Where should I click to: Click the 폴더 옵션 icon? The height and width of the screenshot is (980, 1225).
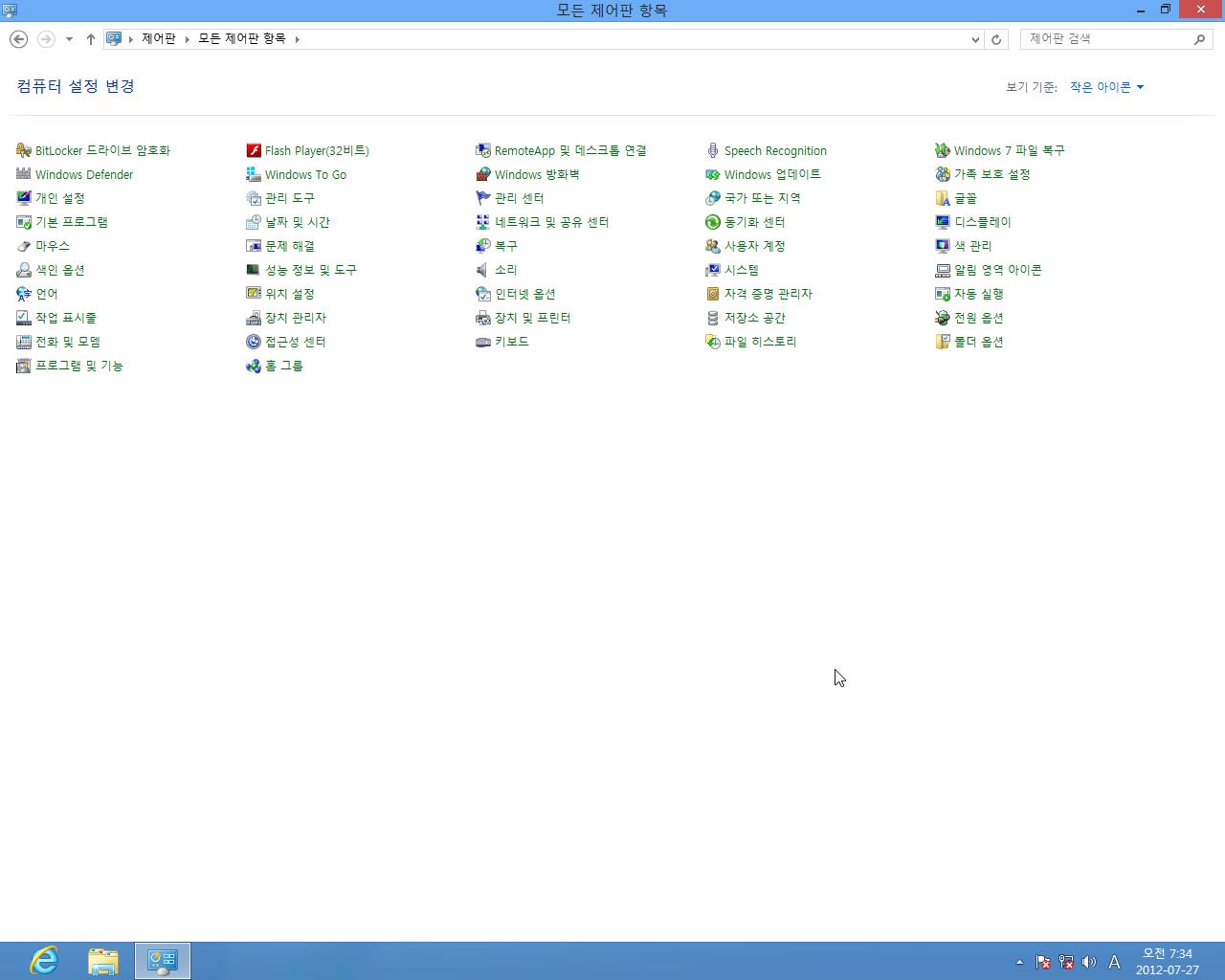943,342
